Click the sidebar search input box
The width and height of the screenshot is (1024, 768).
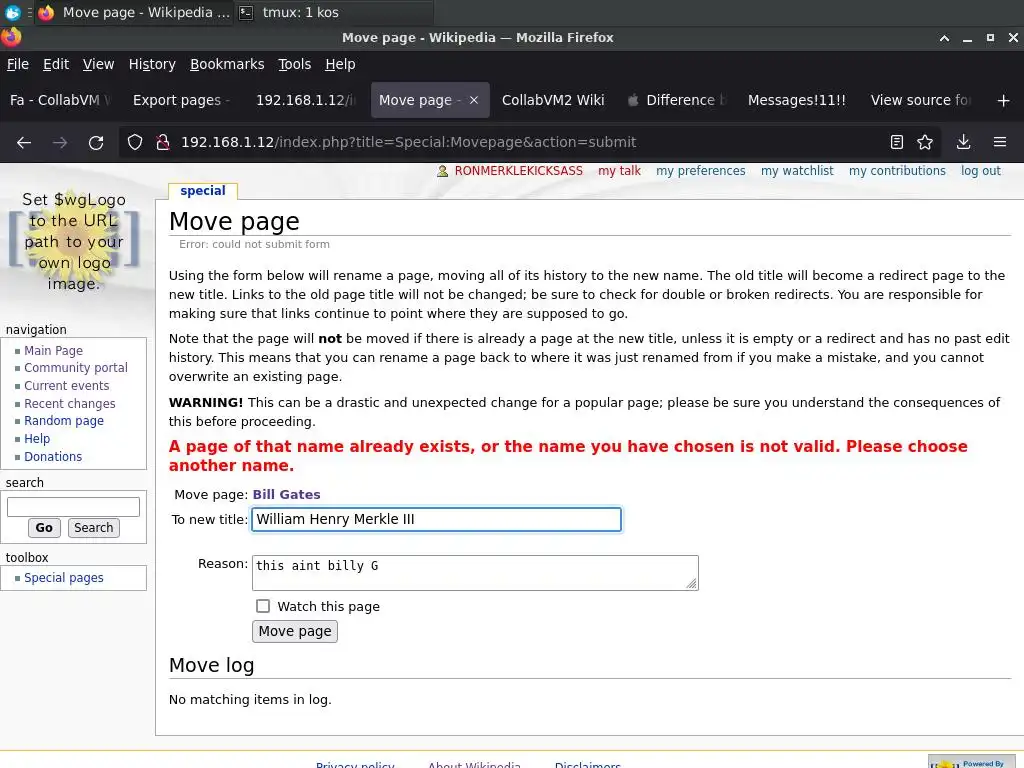click(73, 506)
